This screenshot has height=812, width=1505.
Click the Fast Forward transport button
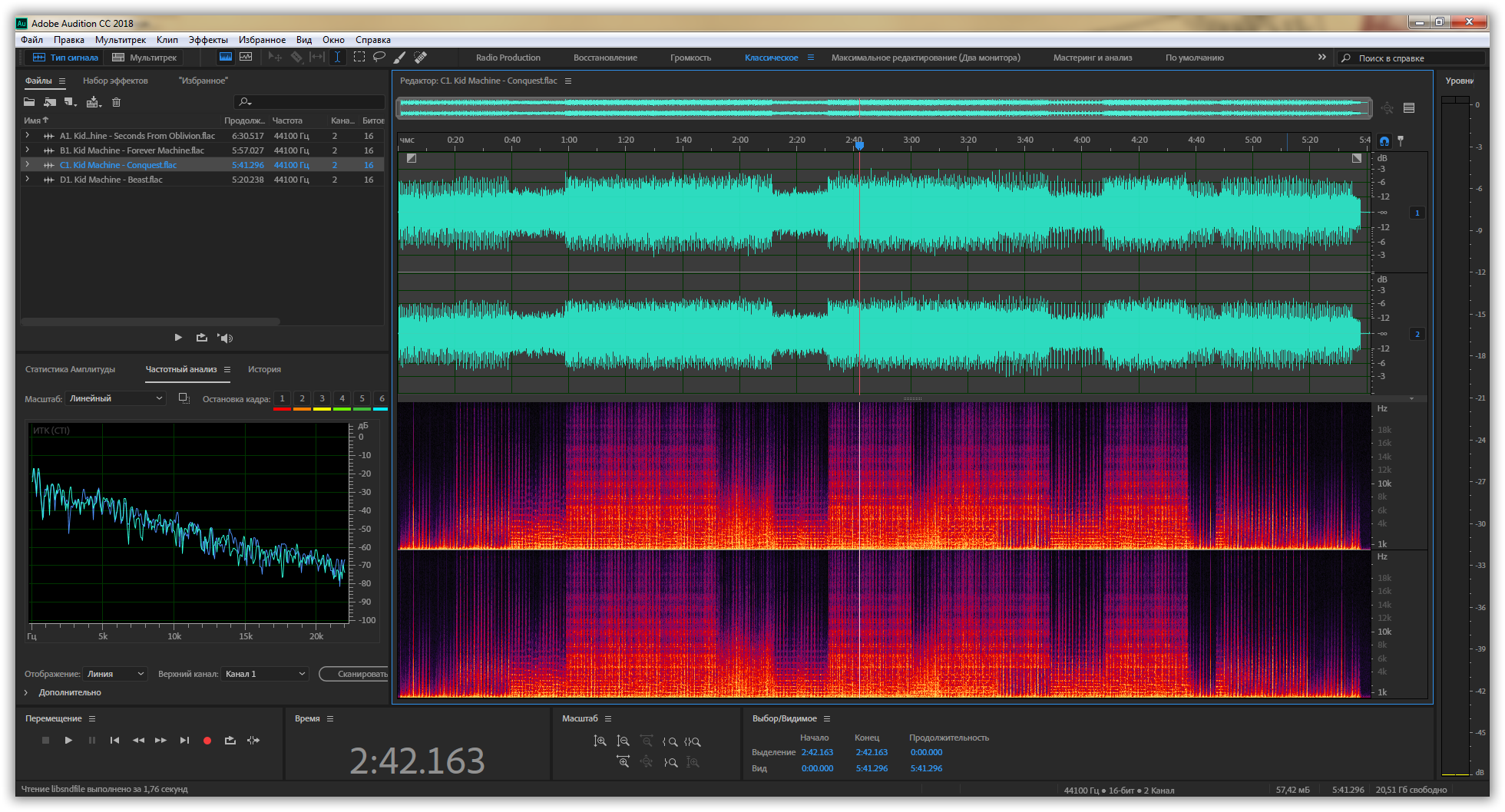click(160, 741)
